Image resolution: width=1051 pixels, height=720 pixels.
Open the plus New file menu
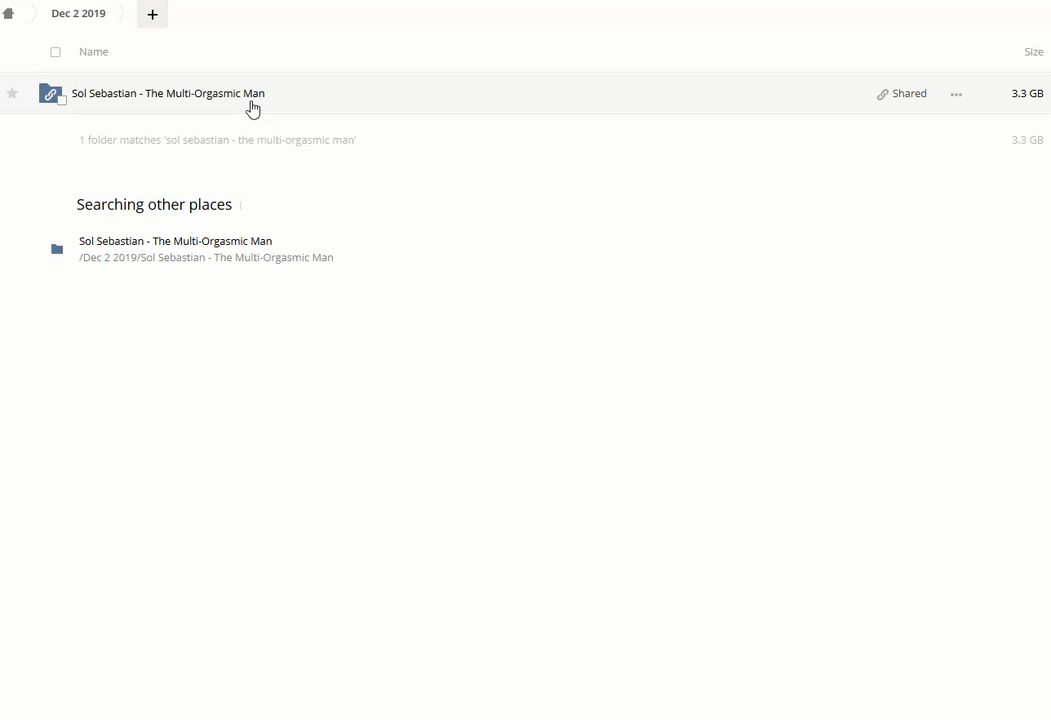tap(152, 14)
